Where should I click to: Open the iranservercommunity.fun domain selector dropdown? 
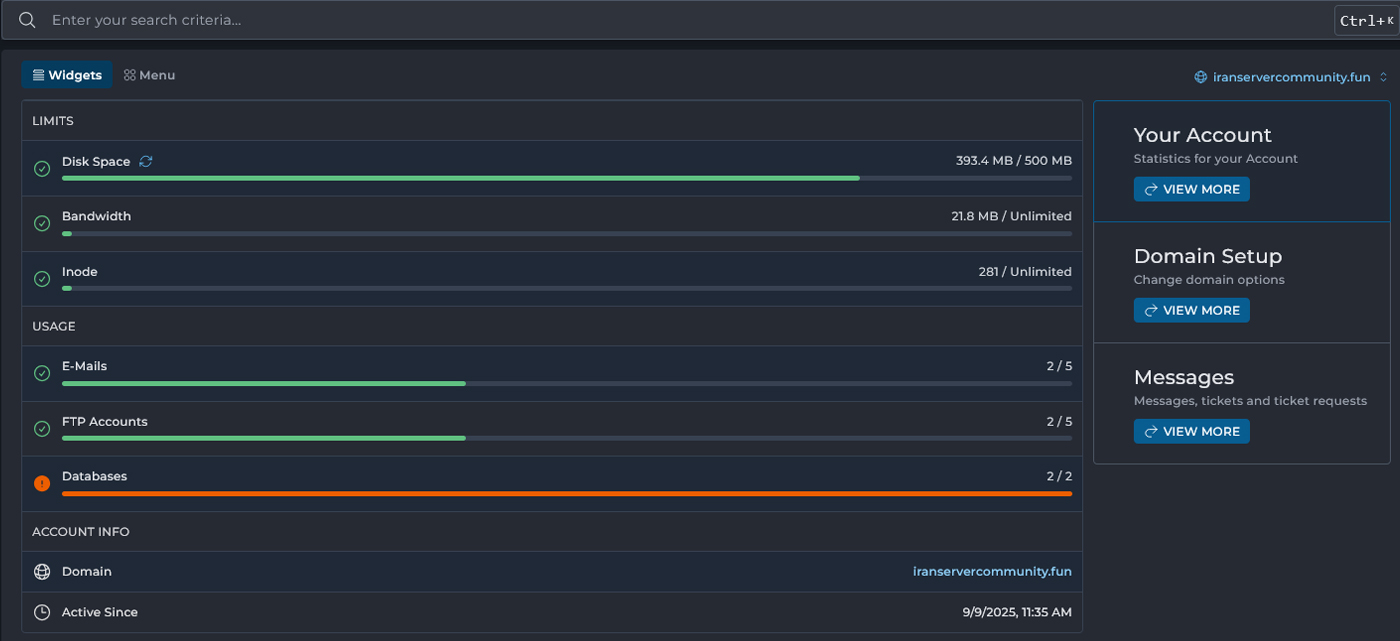pyautogui.click(x=1290, y=77)
